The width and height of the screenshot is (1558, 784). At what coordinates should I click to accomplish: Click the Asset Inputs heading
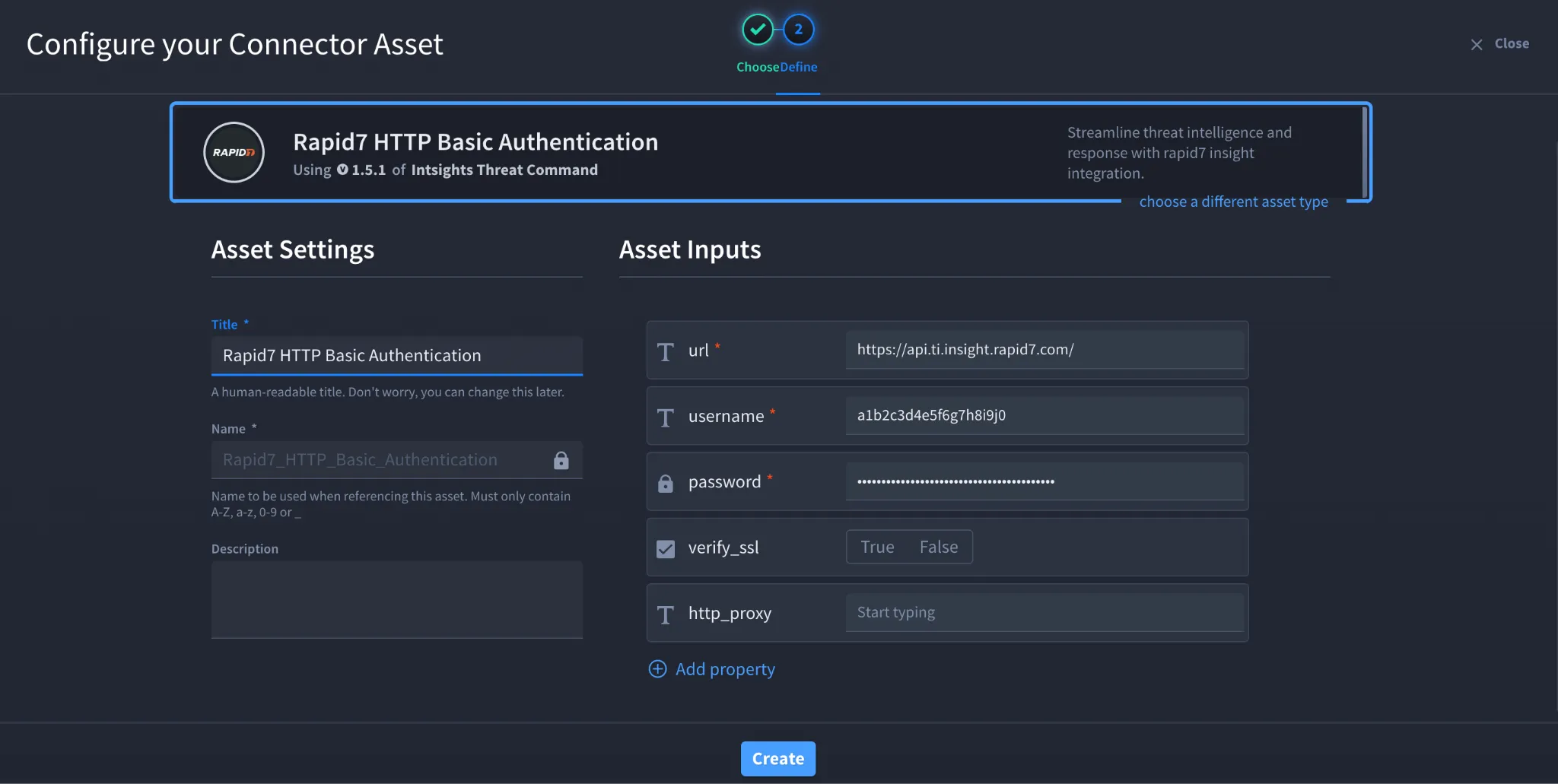[690, 249]
